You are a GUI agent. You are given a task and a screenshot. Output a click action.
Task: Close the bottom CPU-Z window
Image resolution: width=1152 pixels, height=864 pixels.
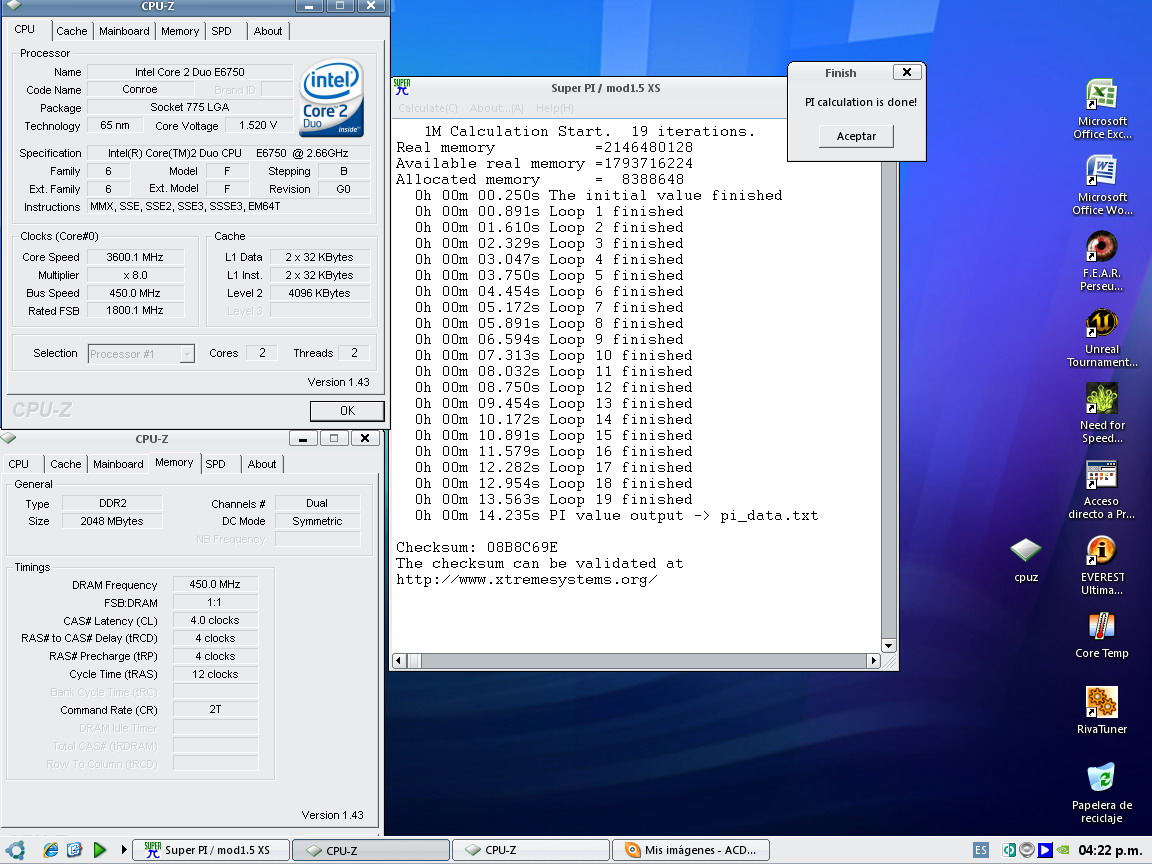point(365,439)
